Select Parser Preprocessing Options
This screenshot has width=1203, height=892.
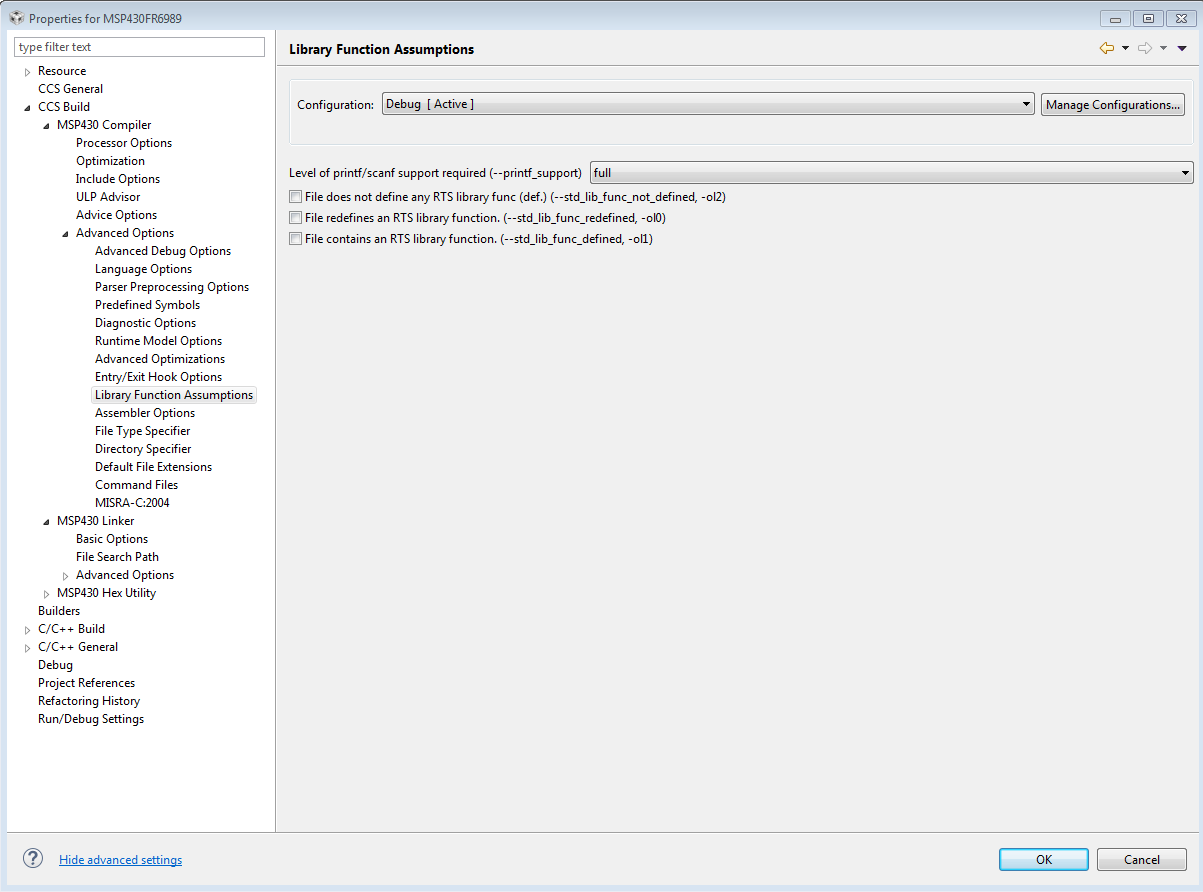pyautogui.click(x=172, y=287)
